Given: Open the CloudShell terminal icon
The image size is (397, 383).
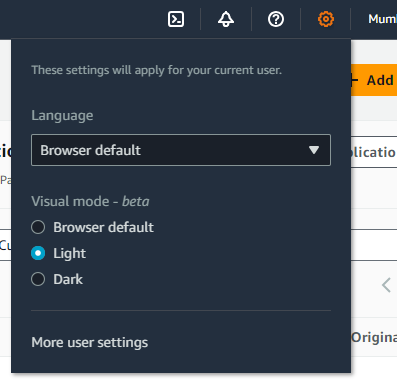Looking at the screenshot, I should [176, 19].
